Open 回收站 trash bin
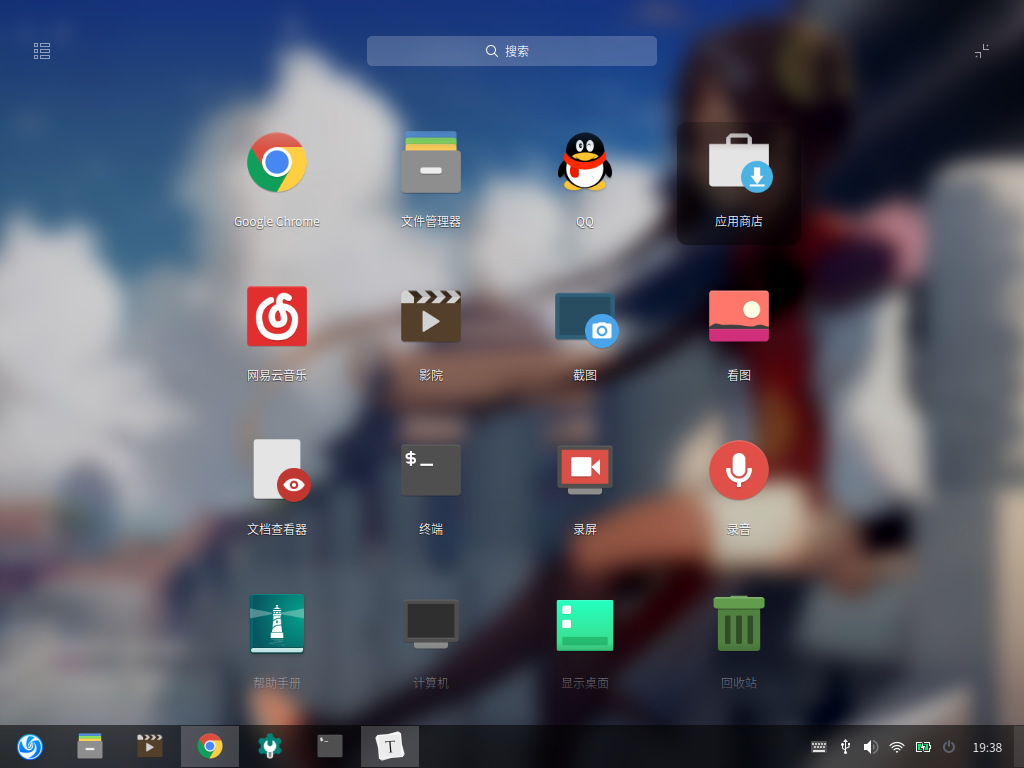 coord(739,625)
